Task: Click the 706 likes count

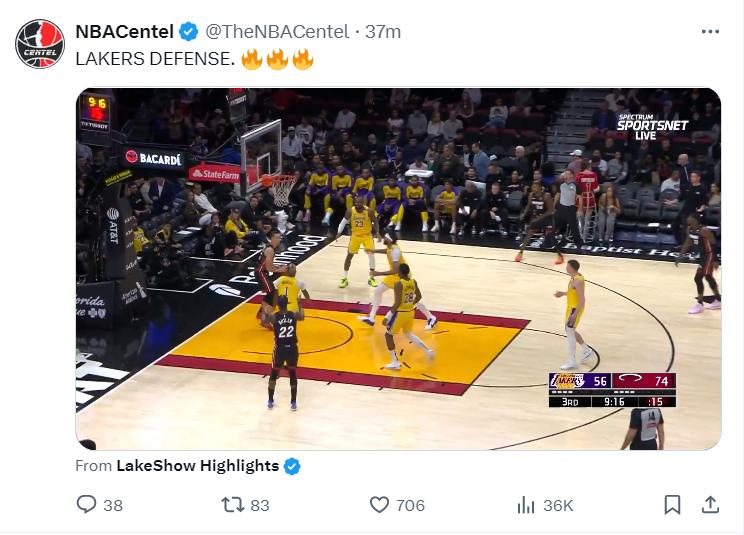Action: (x=410, y=506)
